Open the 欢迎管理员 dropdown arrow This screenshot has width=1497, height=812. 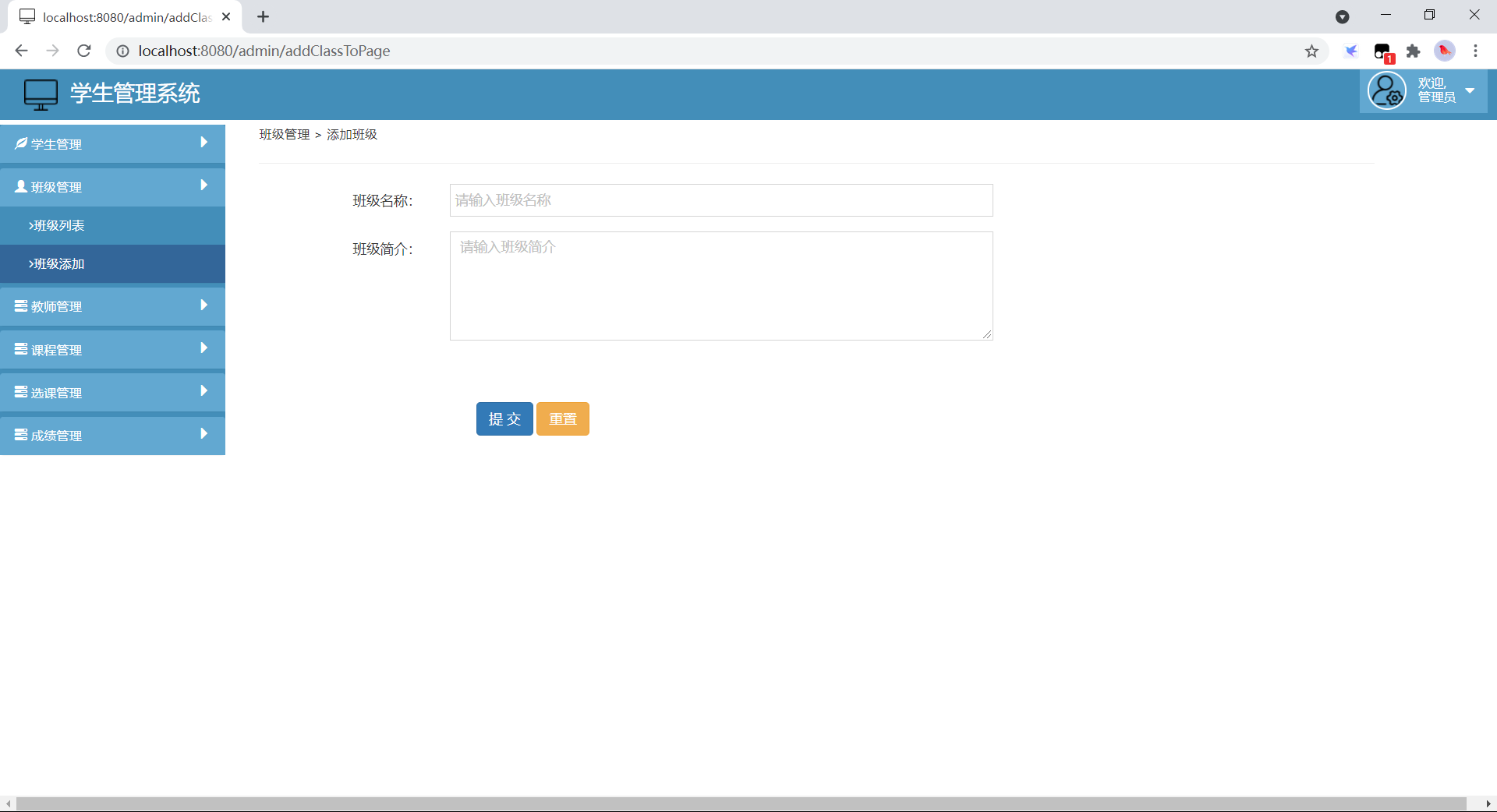point(1470,90)
